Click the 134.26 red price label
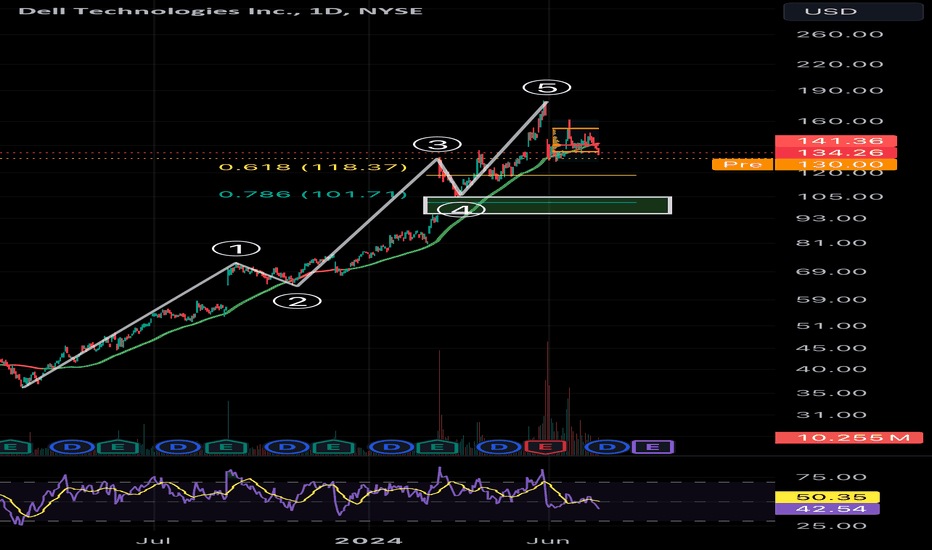 coord(836,153)
